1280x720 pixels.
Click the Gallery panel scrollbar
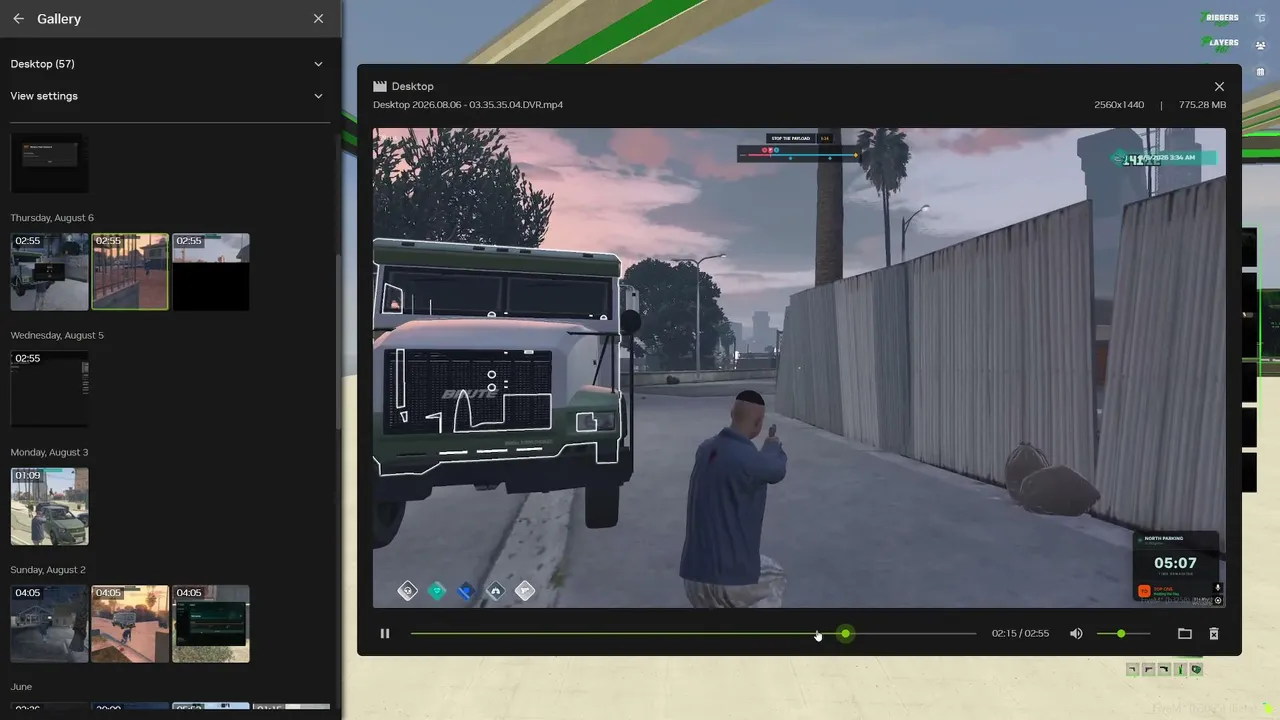click(336, 340)
